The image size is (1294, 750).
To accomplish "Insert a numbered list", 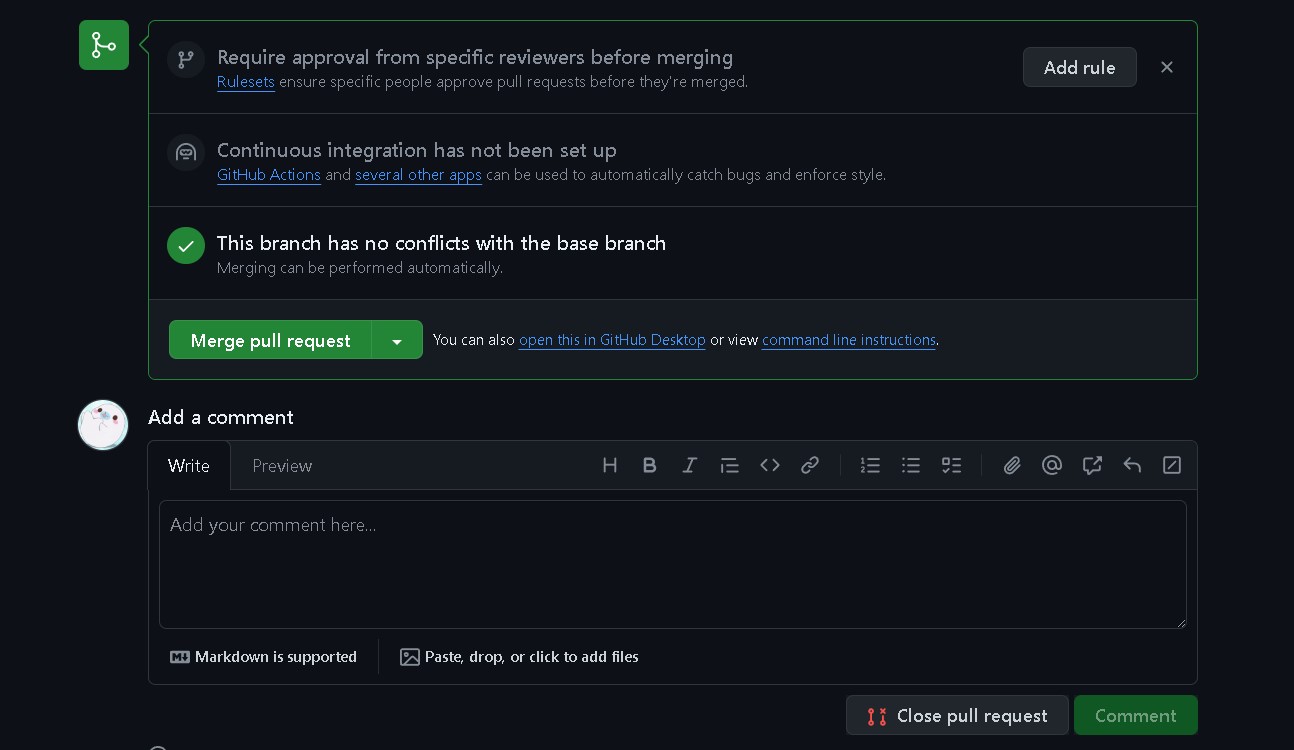I will click(x=870, y=465).
